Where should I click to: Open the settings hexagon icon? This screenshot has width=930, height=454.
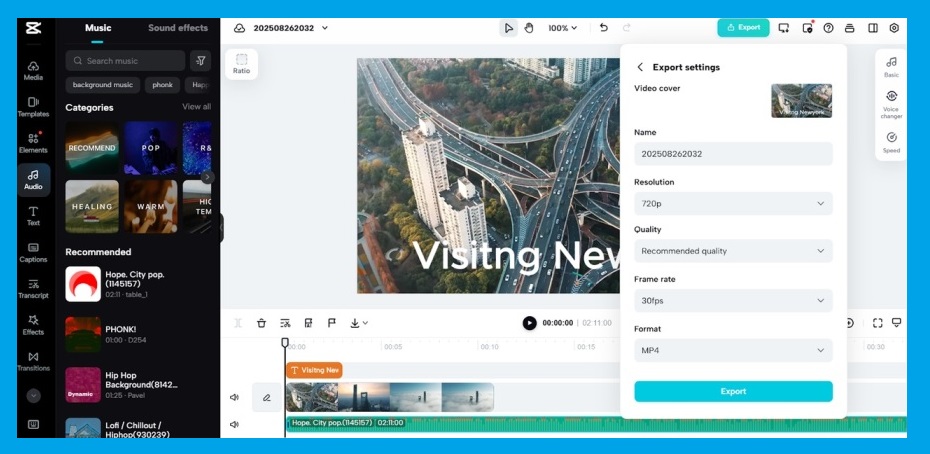tap(894, 28)
